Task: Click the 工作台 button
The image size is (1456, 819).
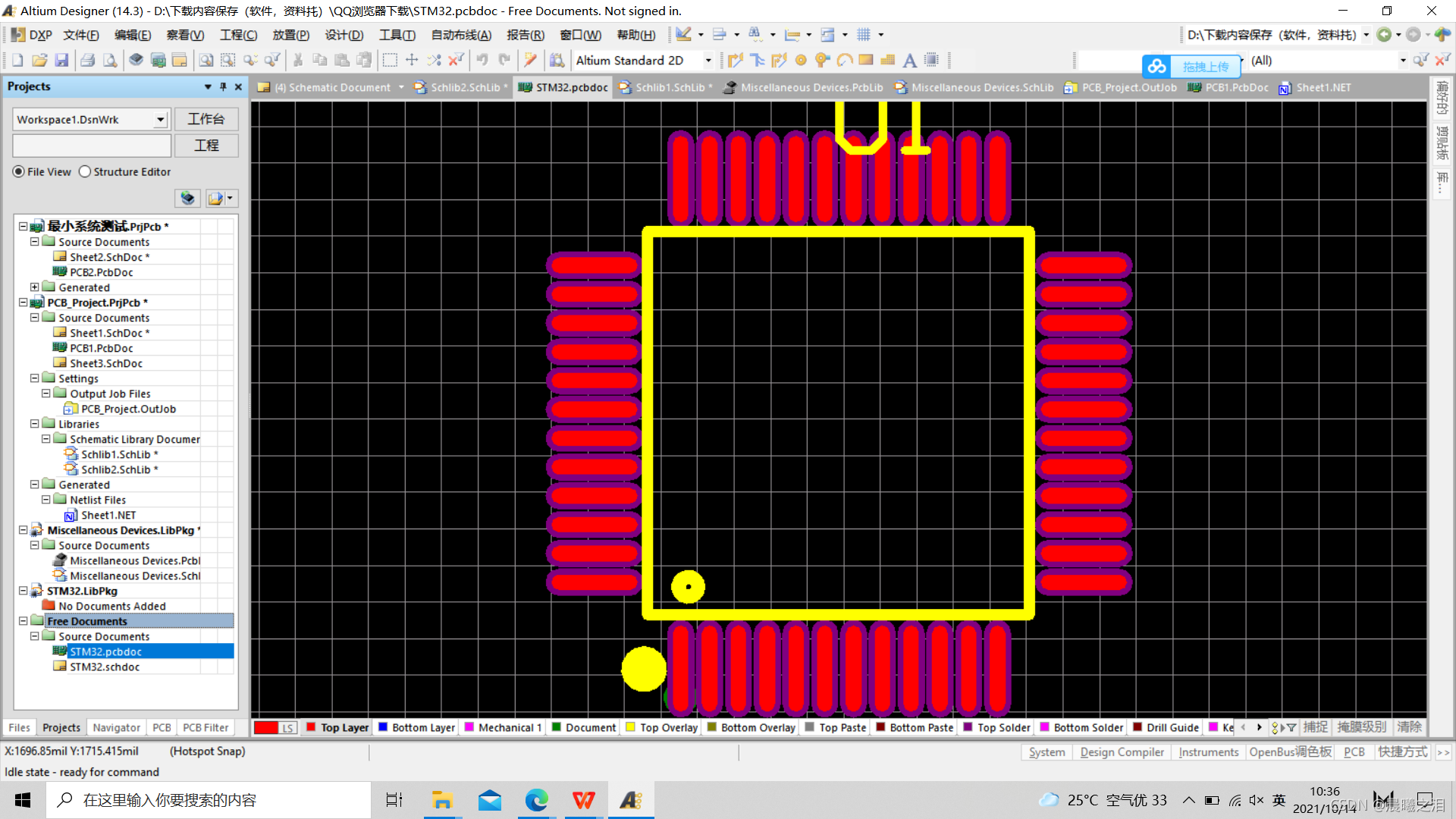Action: 206,119
